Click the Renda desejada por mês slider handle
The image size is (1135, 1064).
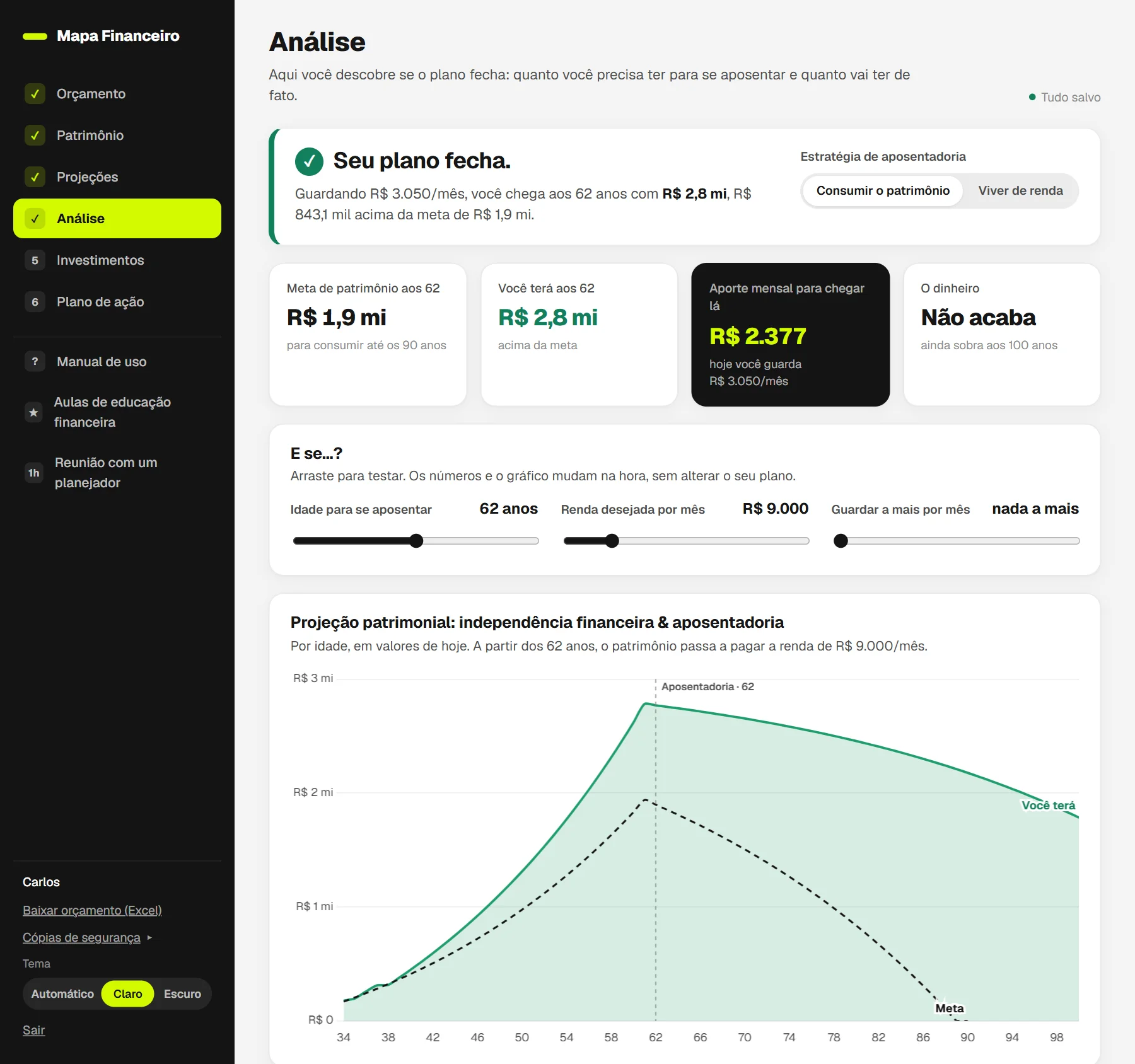[612, 541]
